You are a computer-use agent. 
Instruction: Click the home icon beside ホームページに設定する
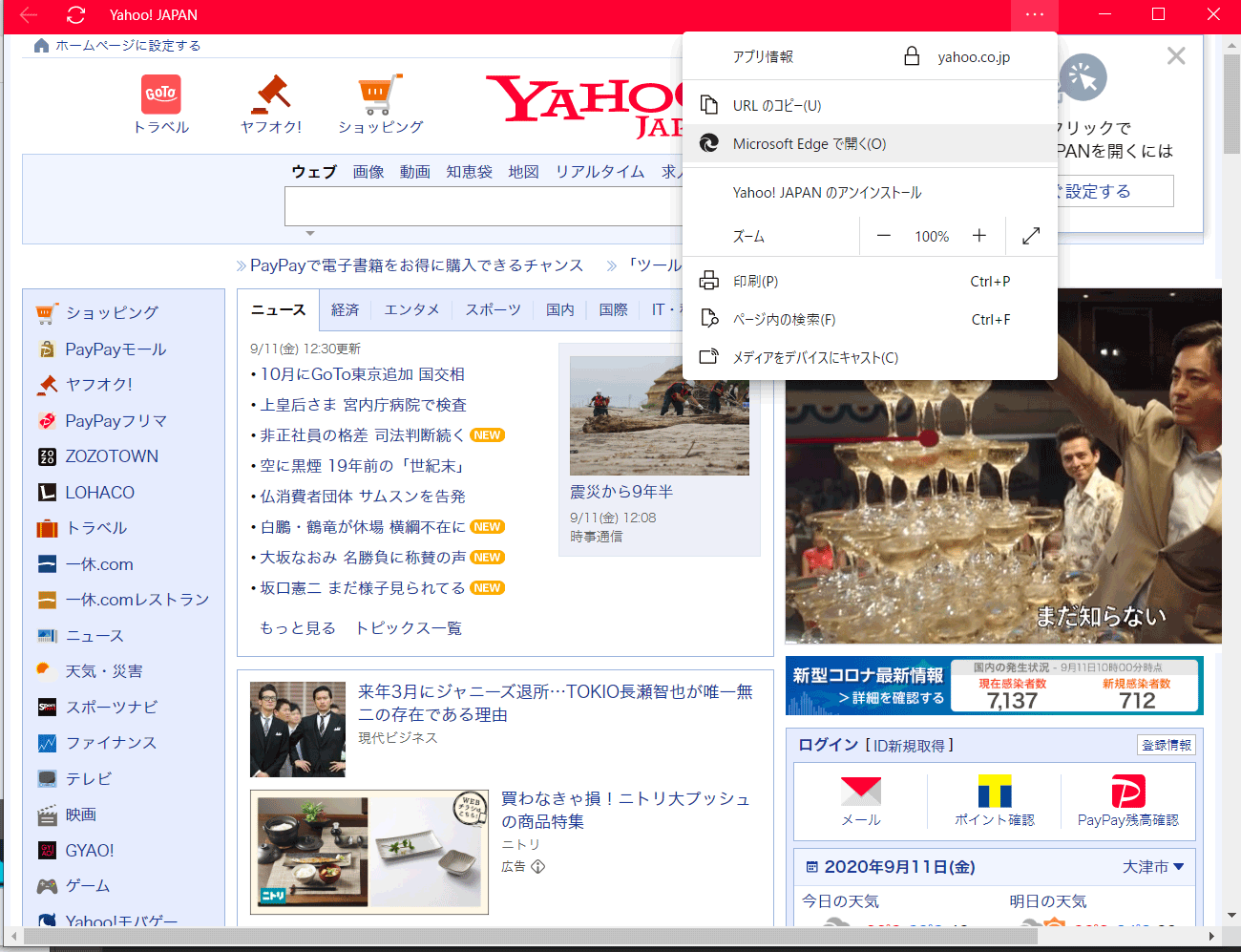(41, 46)
